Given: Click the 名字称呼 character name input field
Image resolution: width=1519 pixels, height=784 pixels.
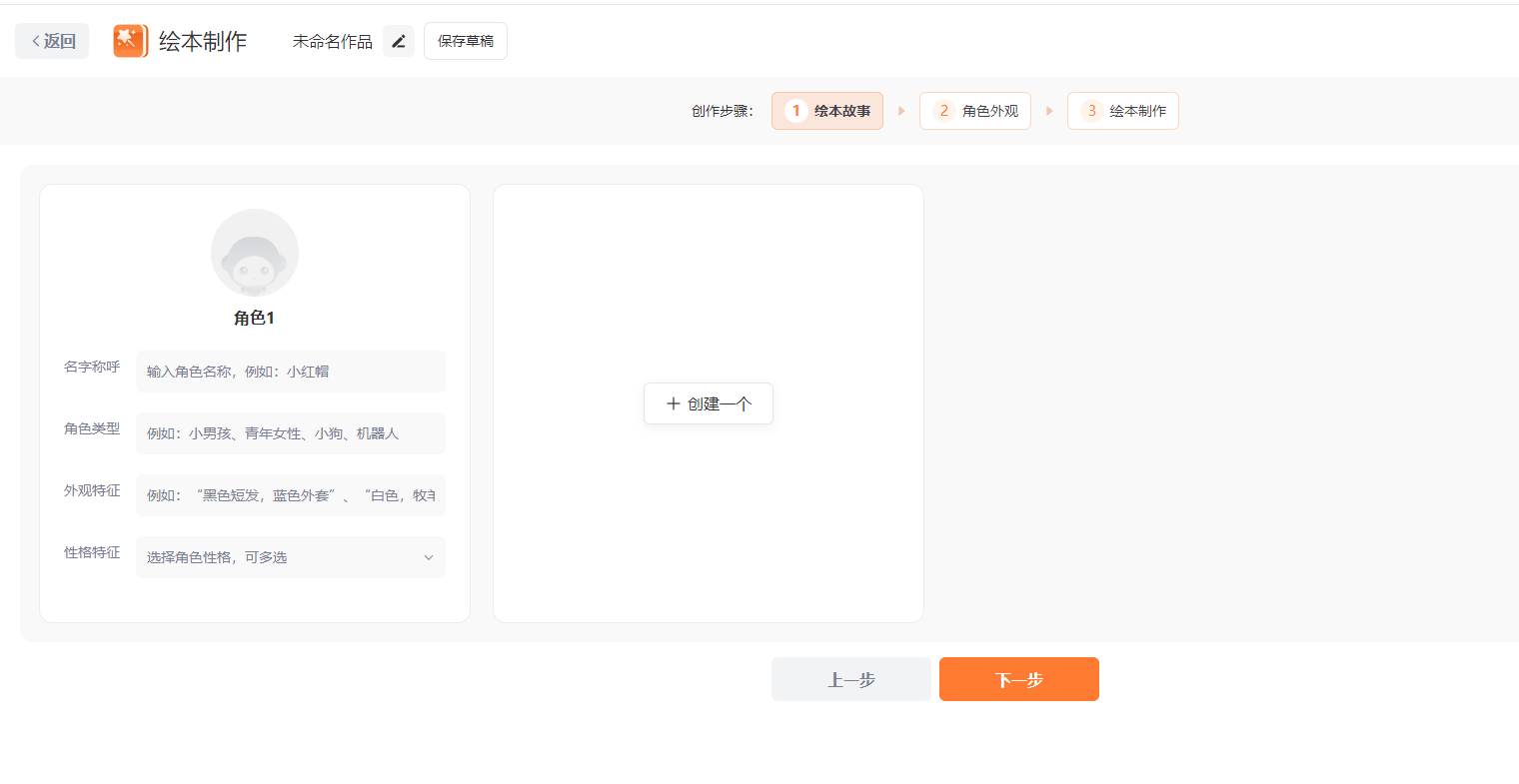Looking at the screenshot, I should (290, 371).
